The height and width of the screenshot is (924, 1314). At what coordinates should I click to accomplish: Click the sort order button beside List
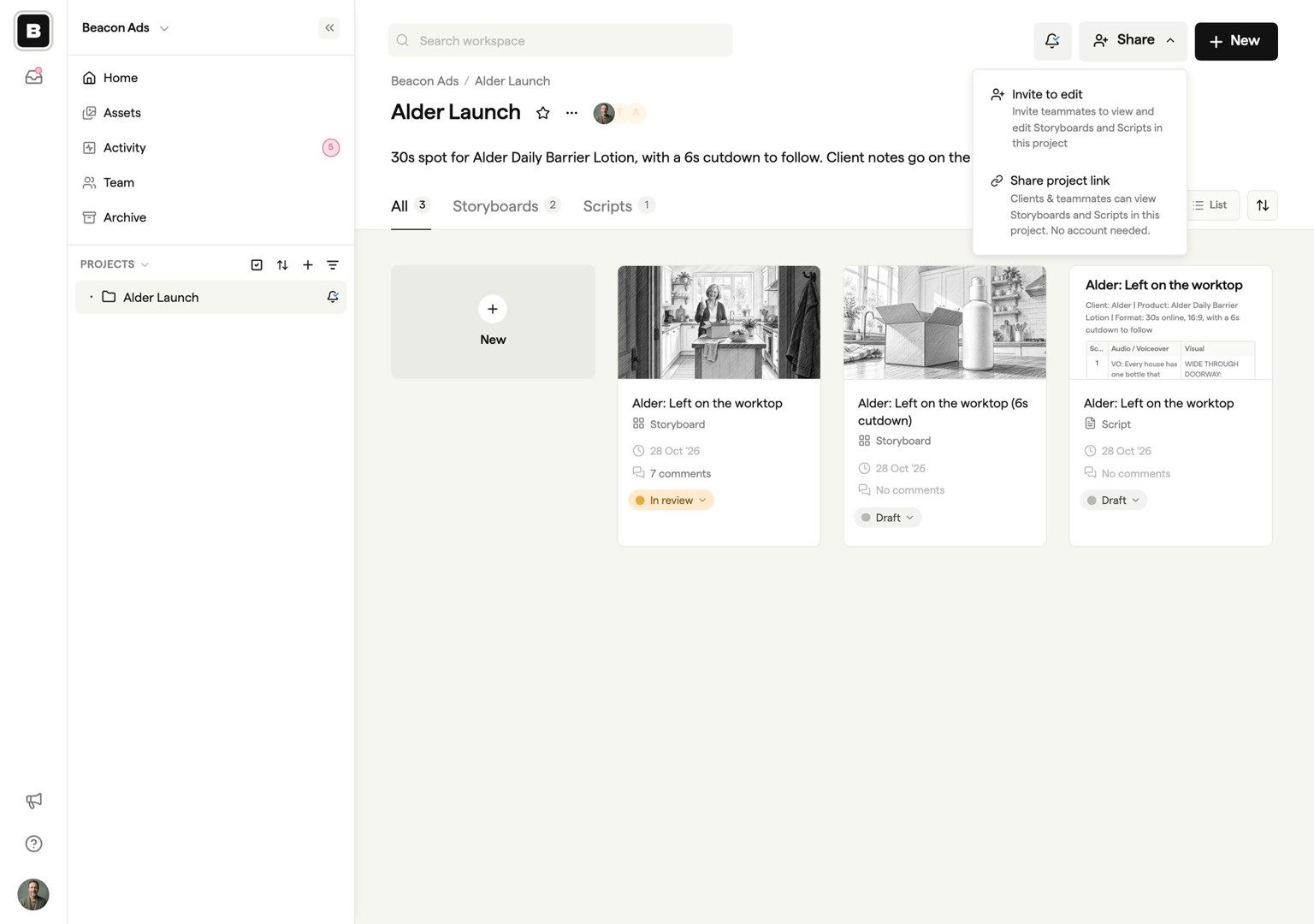pos(1262,205)
